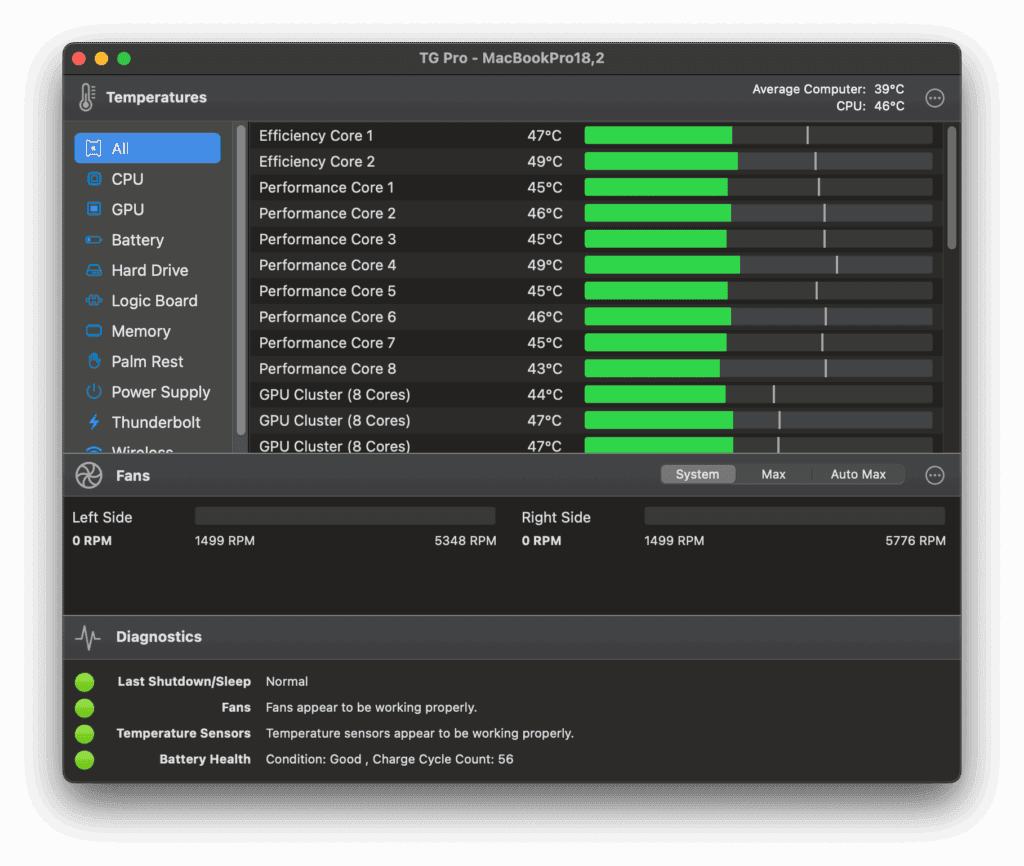Click the Thunderbolt lightning icon

pos(94,422)
